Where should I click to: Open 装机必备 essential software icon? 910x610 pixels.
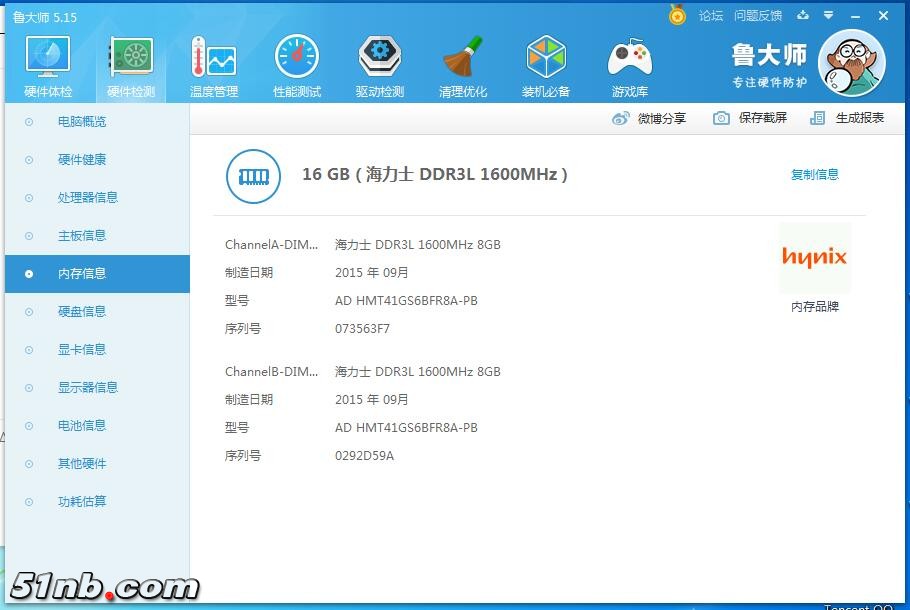point(546,66)
